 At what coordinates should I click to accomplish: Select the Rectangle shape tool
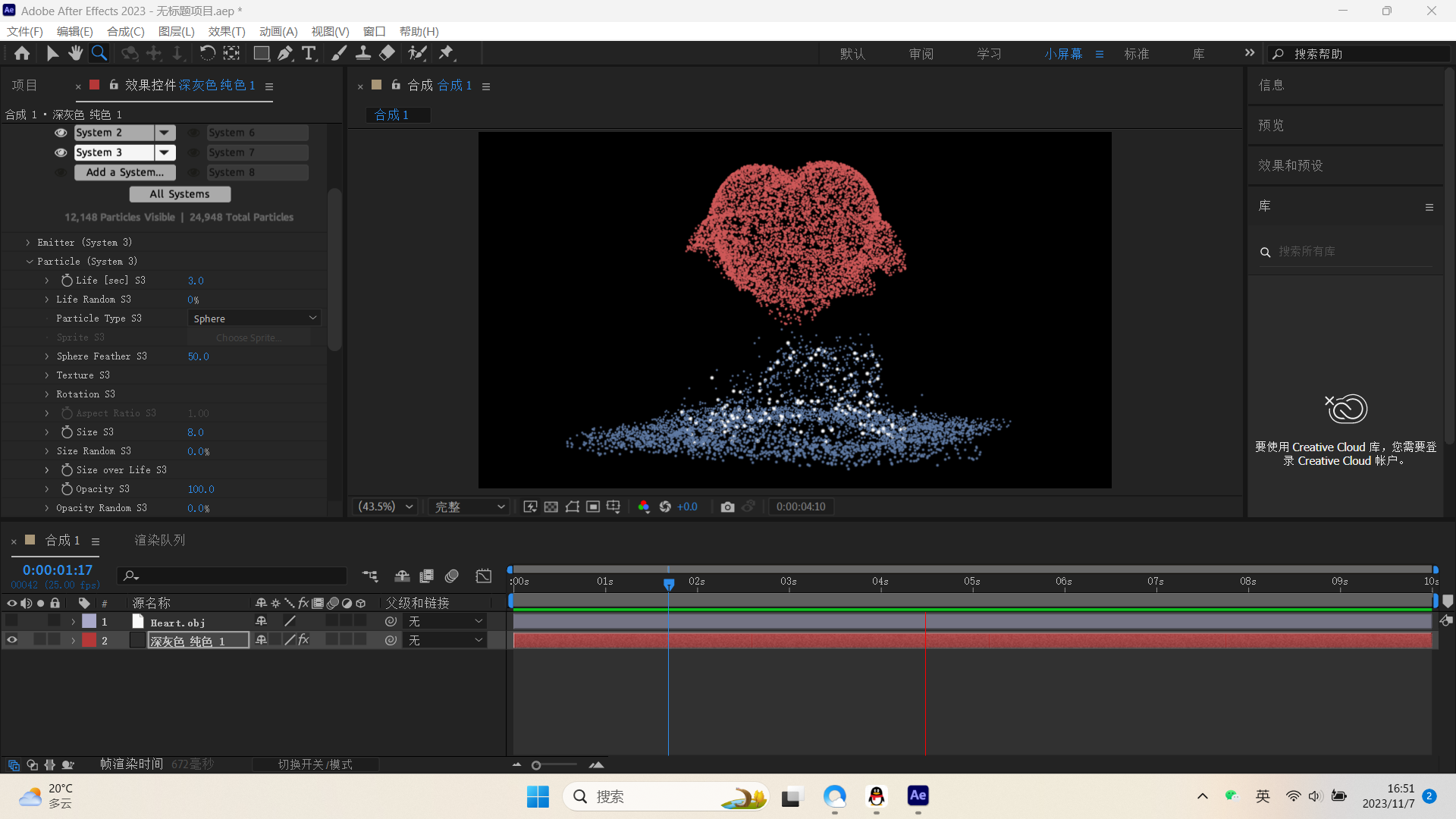point(261,53)
